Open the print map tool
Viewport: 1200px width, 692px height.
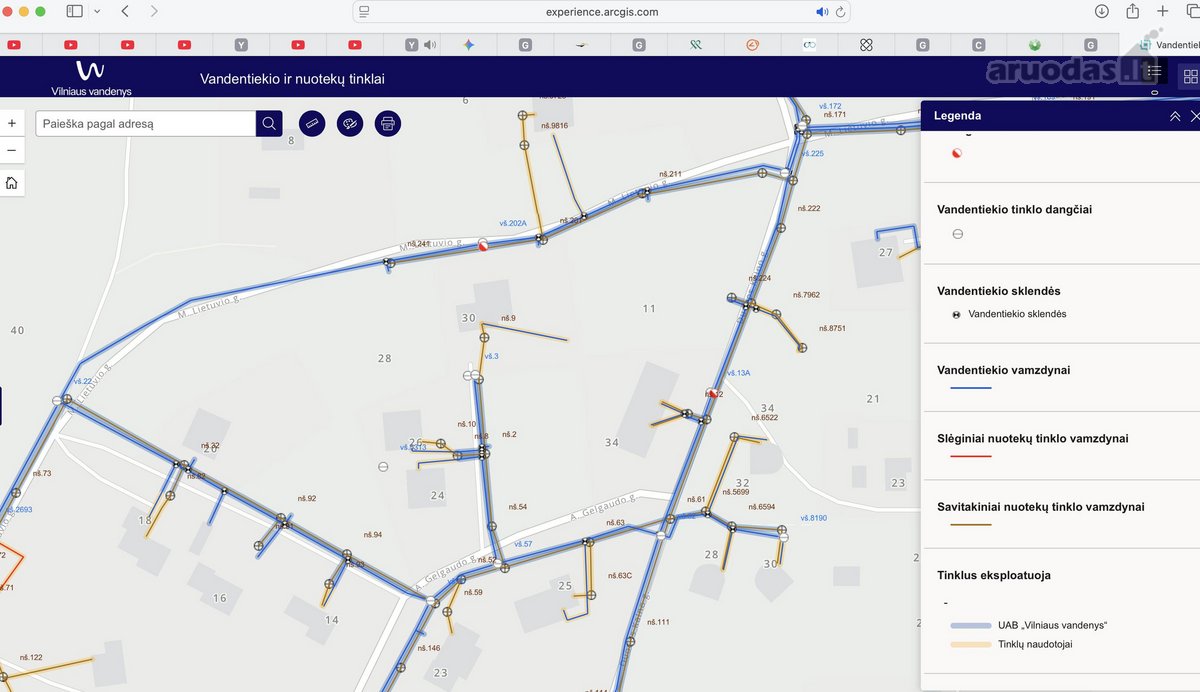tap(388, 124)
